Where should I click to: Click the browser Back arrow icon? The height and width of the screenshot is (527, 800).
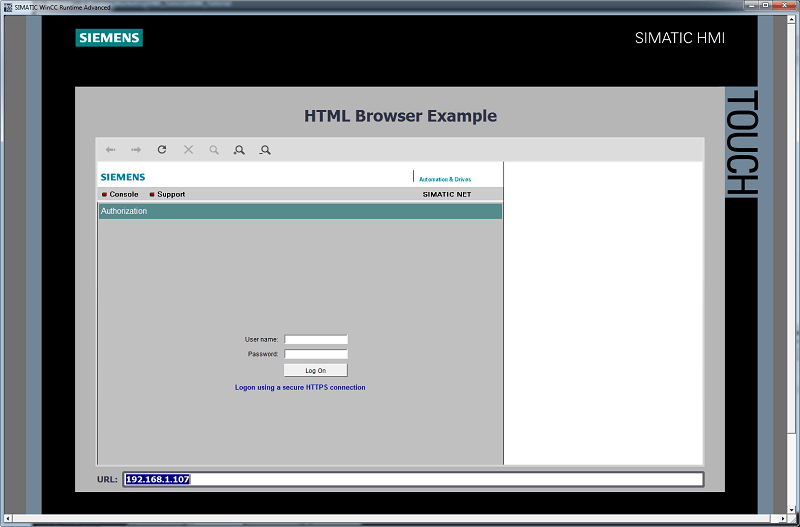pyautogui.click(x=110, y=150)
